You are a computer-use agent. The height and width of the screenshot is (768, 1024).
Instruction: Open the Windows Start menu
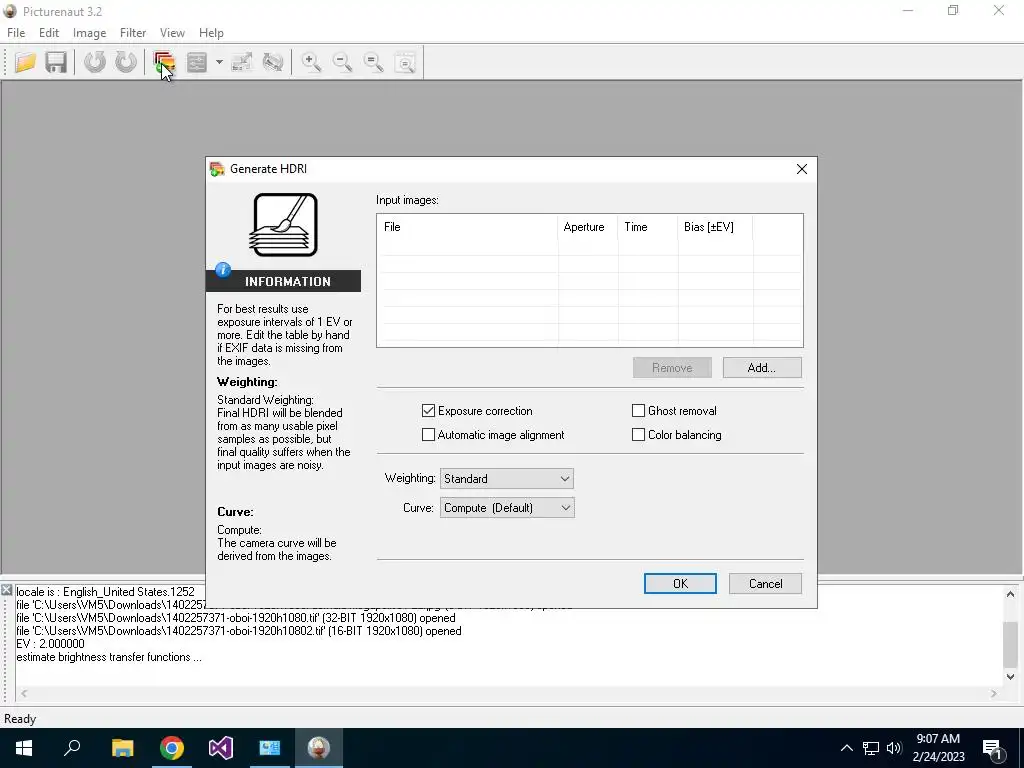coord(24,748)
